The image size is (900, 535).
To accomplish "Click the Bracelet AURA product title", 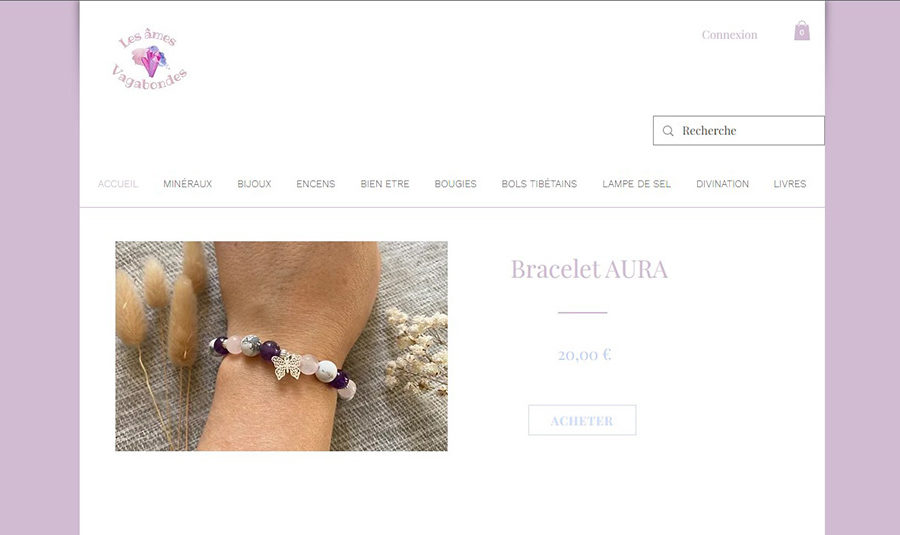I will tap(589, 269).
